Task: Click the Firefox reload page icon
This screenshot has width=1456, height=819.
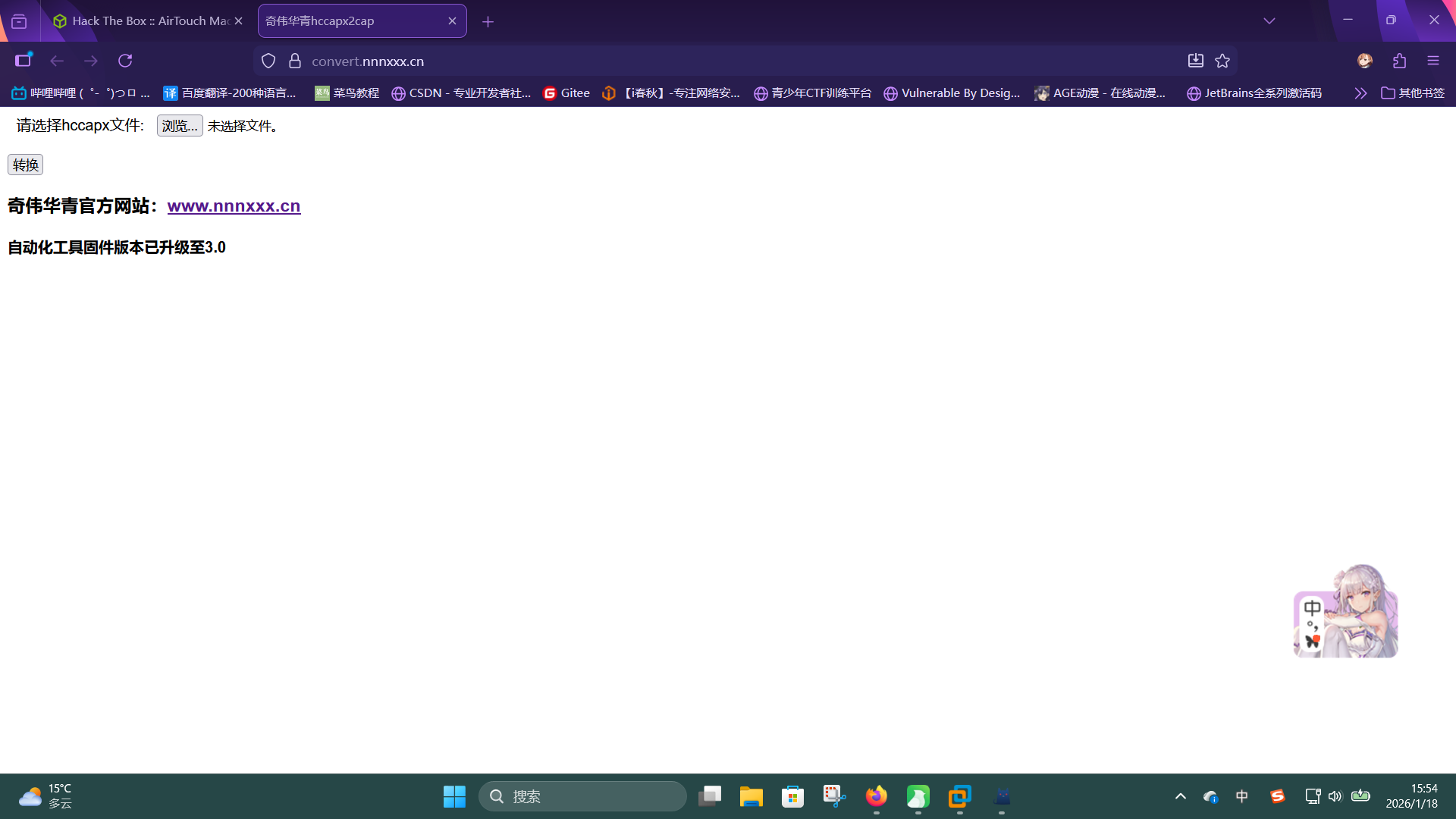Action: pyautogui.click(x=125, y=61)
